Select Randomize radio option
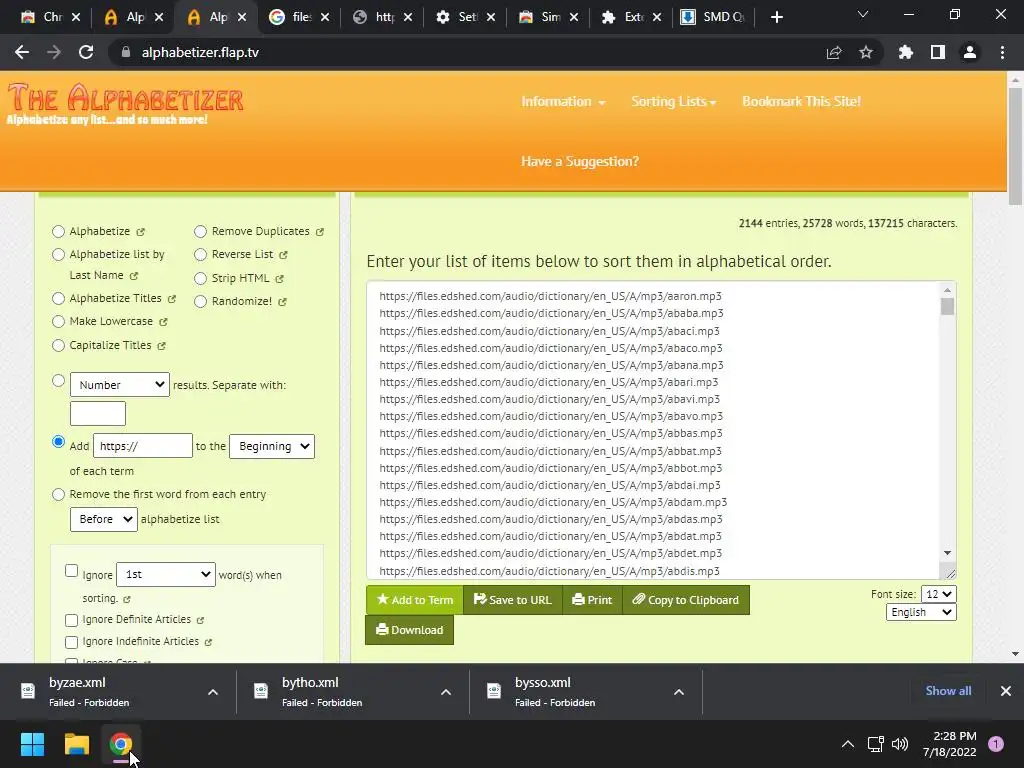 pos(200,301)
